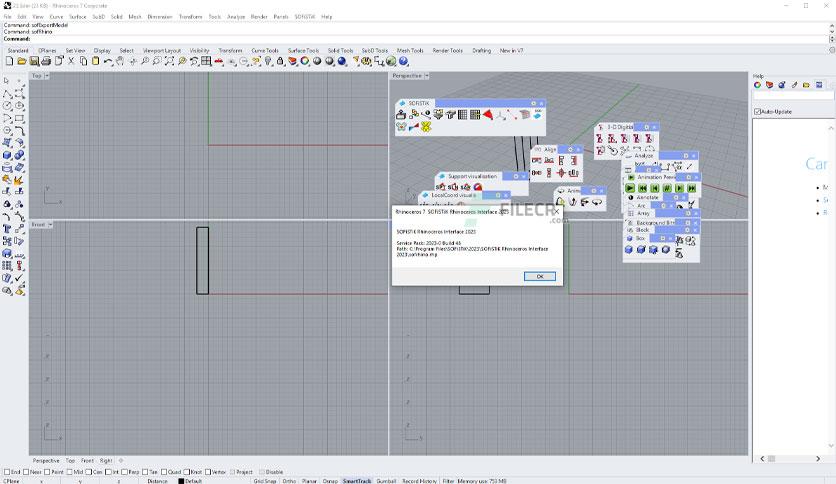The image size is (836, 484).
Task: Select the Circle tool in left sidebar
Action: [x=6, y=106]
